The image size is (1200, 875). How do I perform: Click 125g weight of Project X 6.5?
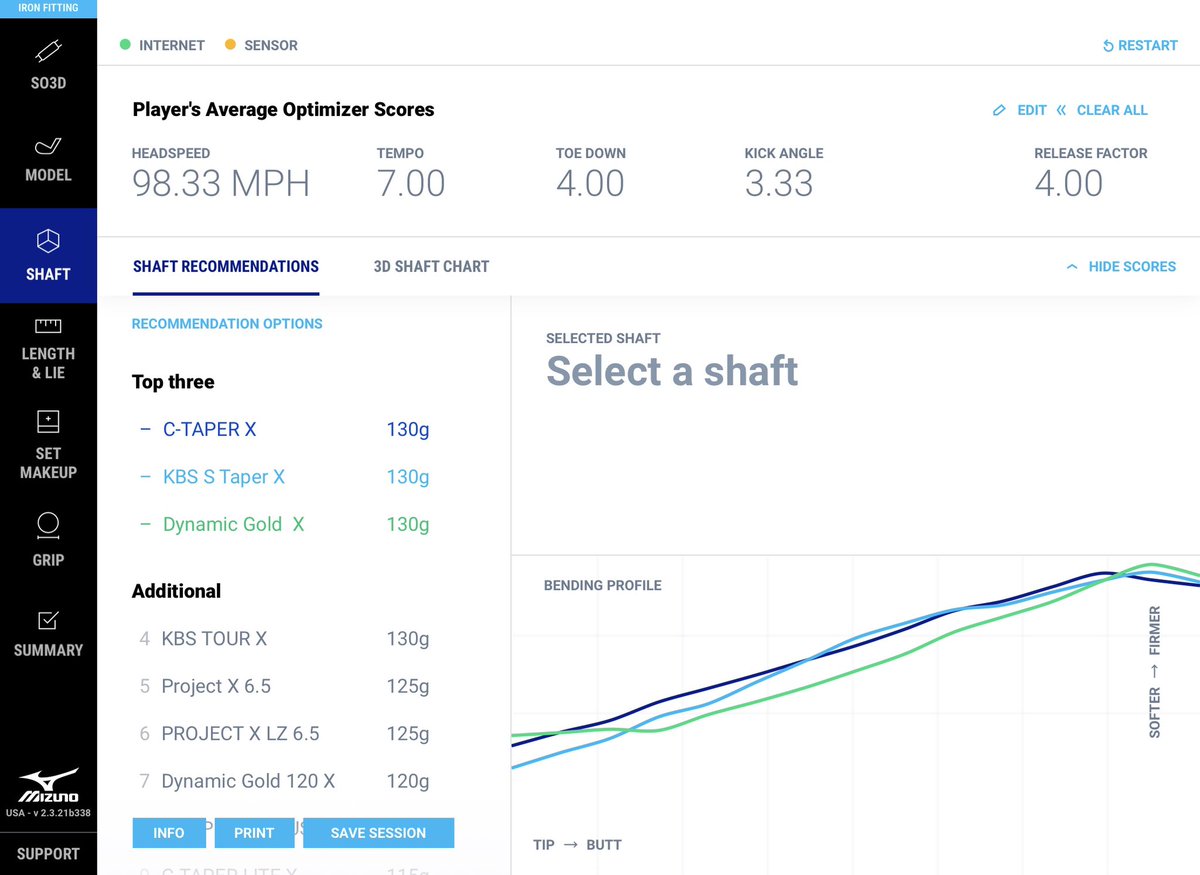click(408, 686)
